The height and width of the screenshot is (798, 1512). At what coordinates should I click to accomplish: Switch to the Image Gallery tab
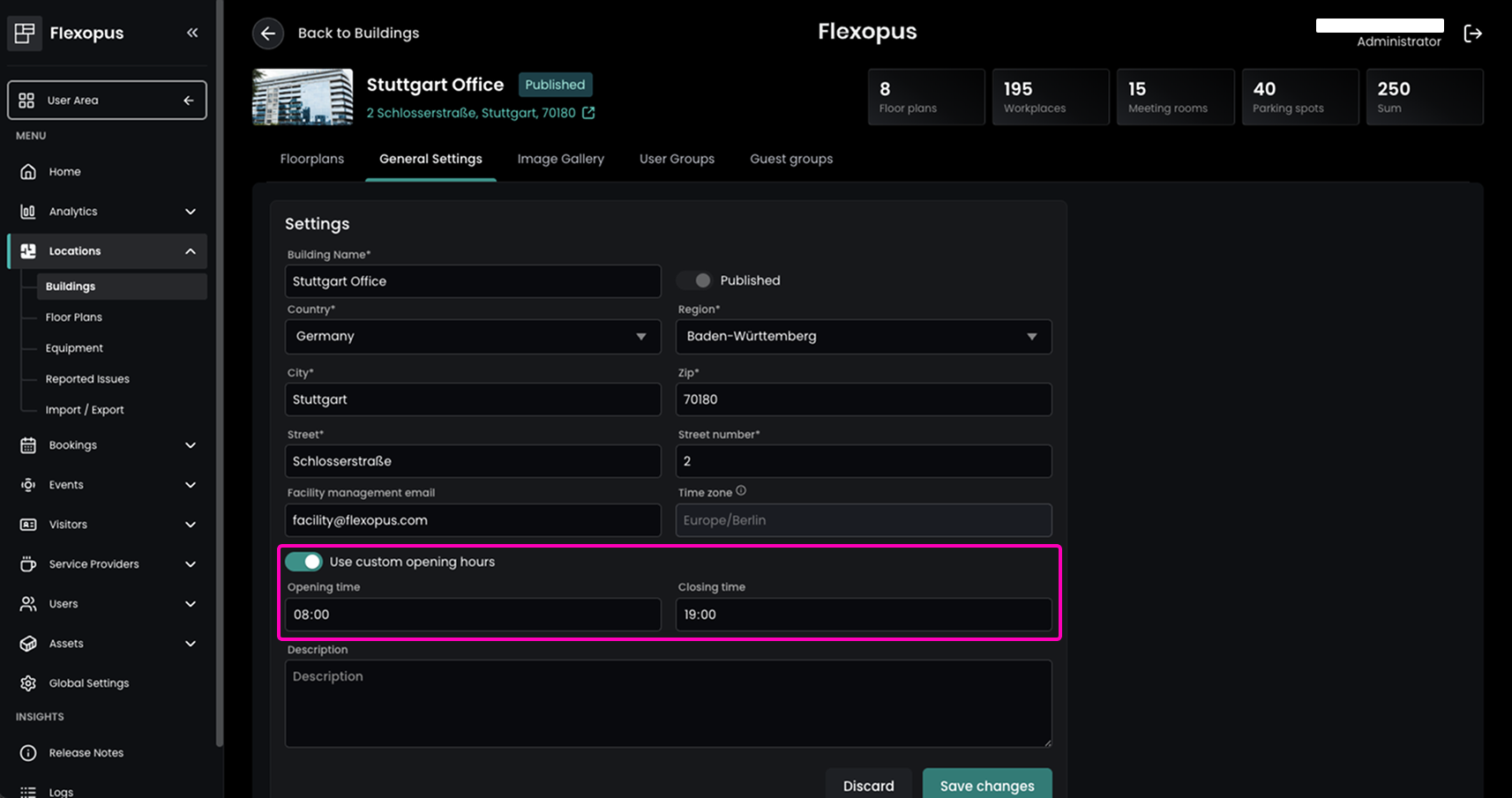coord(560,159)
